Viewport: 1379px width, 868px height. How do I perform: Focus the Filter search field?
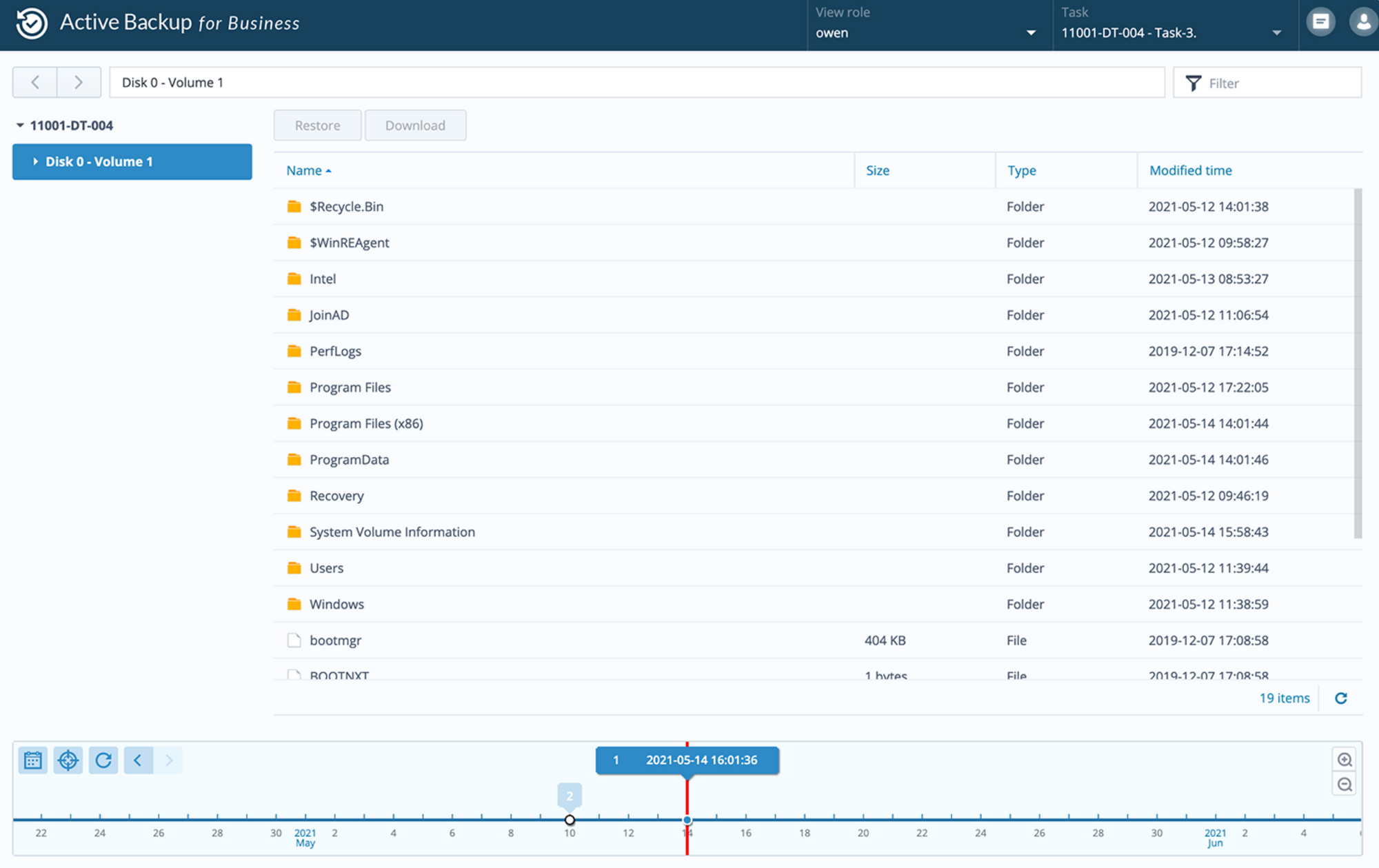click(x=1267, y=83)
